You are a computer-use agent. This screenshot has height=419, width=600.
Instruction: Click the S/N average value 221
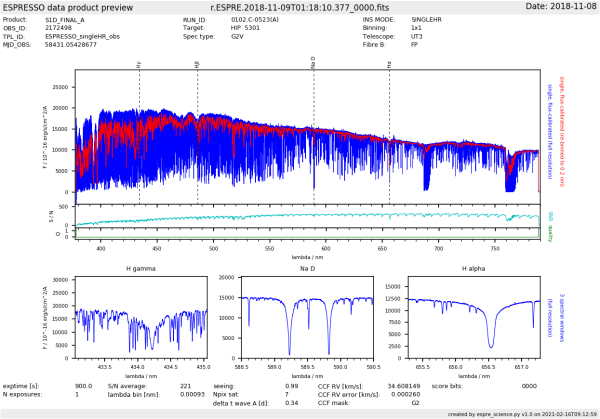[185, 385]
